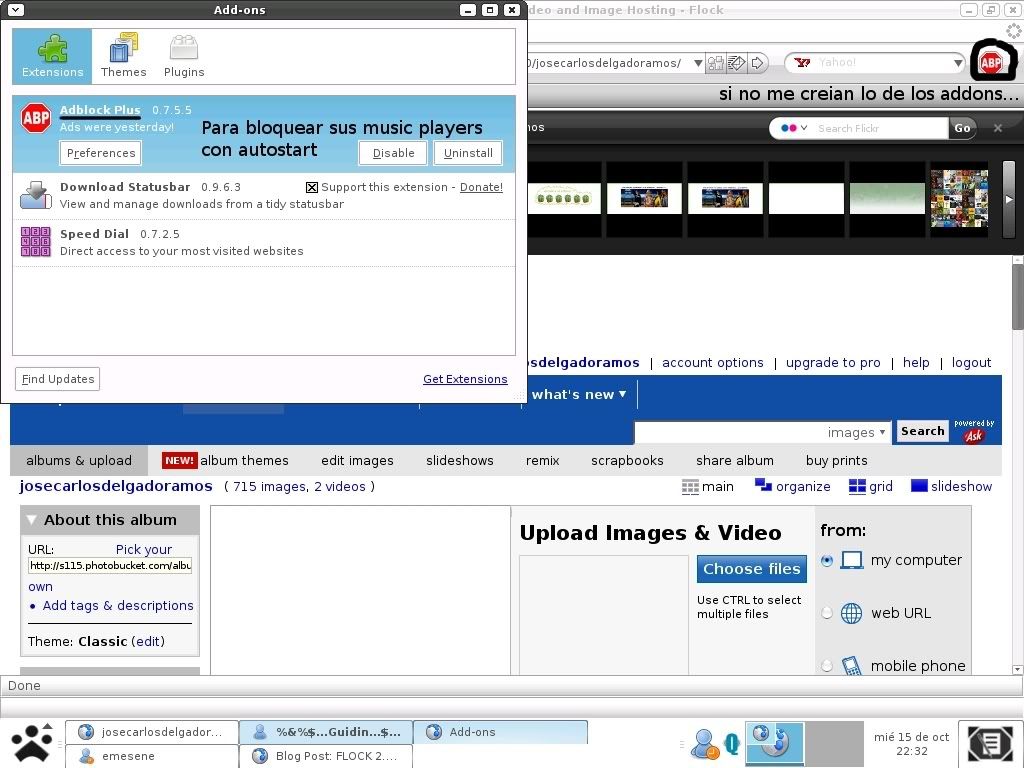Image resolution: width=1024 pixels, height=768 pixels.
Task: Switch to main view icon
Action: [x=690, y=487]
